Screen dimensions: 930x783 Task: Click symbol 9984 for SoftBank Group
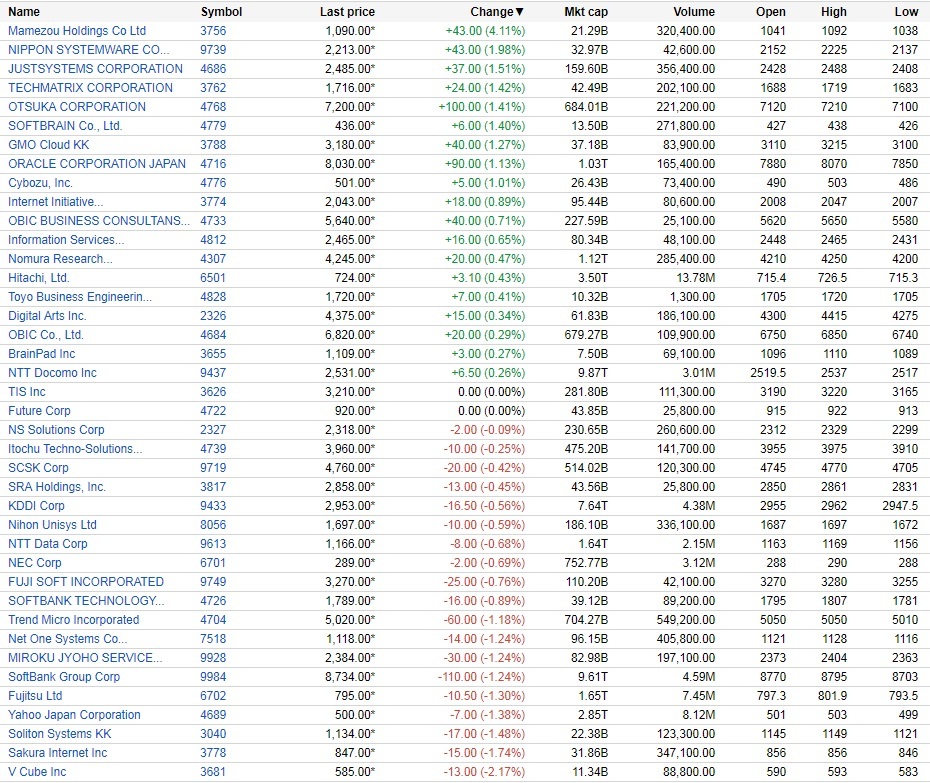214,676
